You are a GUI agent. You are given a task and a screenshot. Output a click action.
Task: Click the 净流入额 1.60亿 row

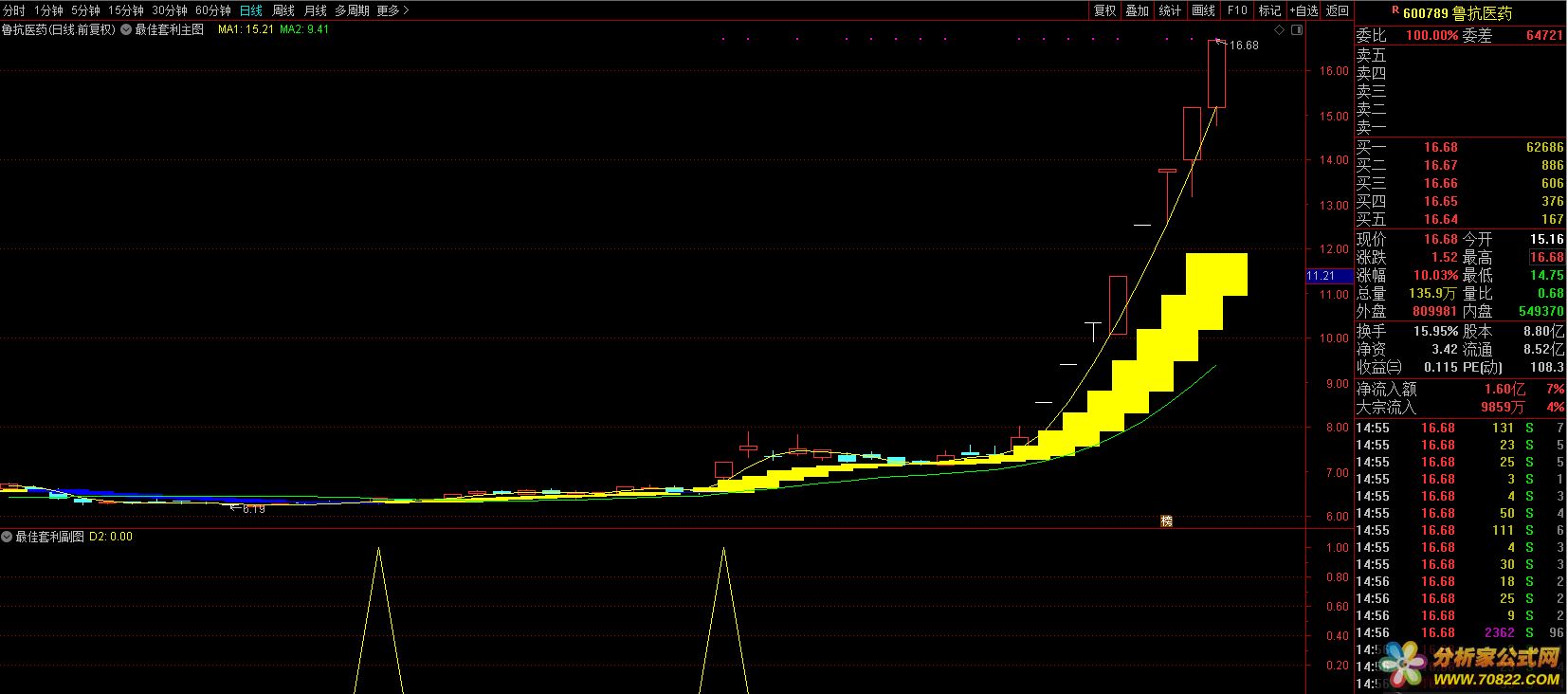pos(1460,389)
